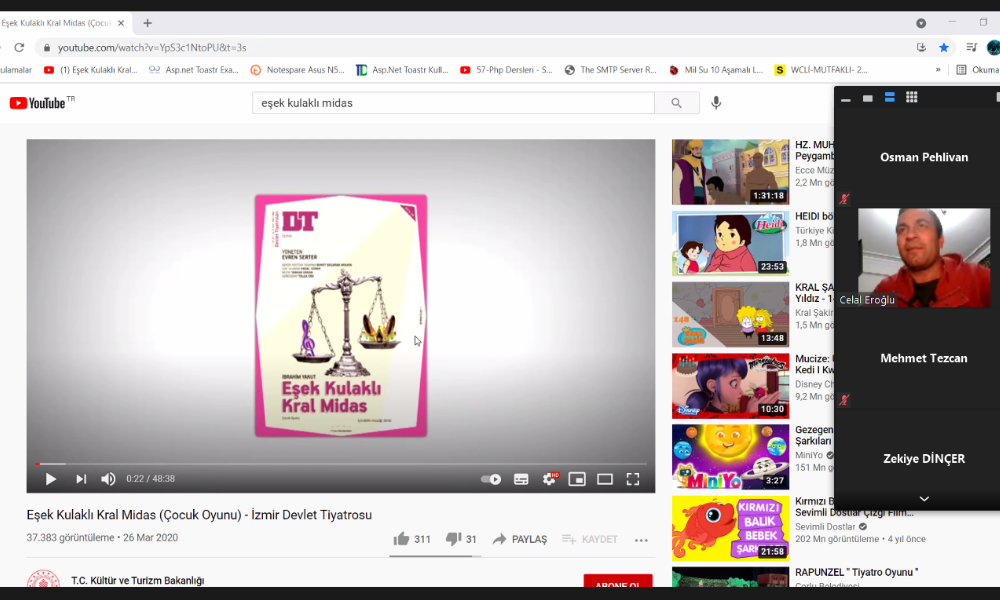The image size is (1000, 600).
Task: Open the '(1) Eşek Kulaklı Kral...' bookmark
Action: [x=91, y=70]
